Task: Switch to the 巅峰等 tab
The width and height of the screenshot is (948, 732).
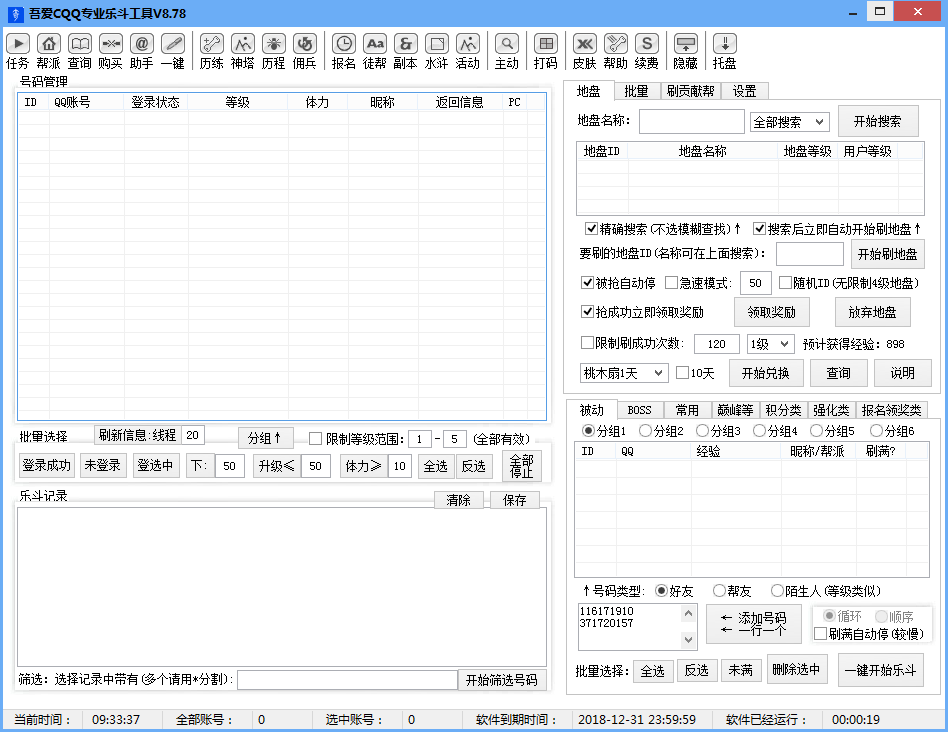Action: [735, 410]
